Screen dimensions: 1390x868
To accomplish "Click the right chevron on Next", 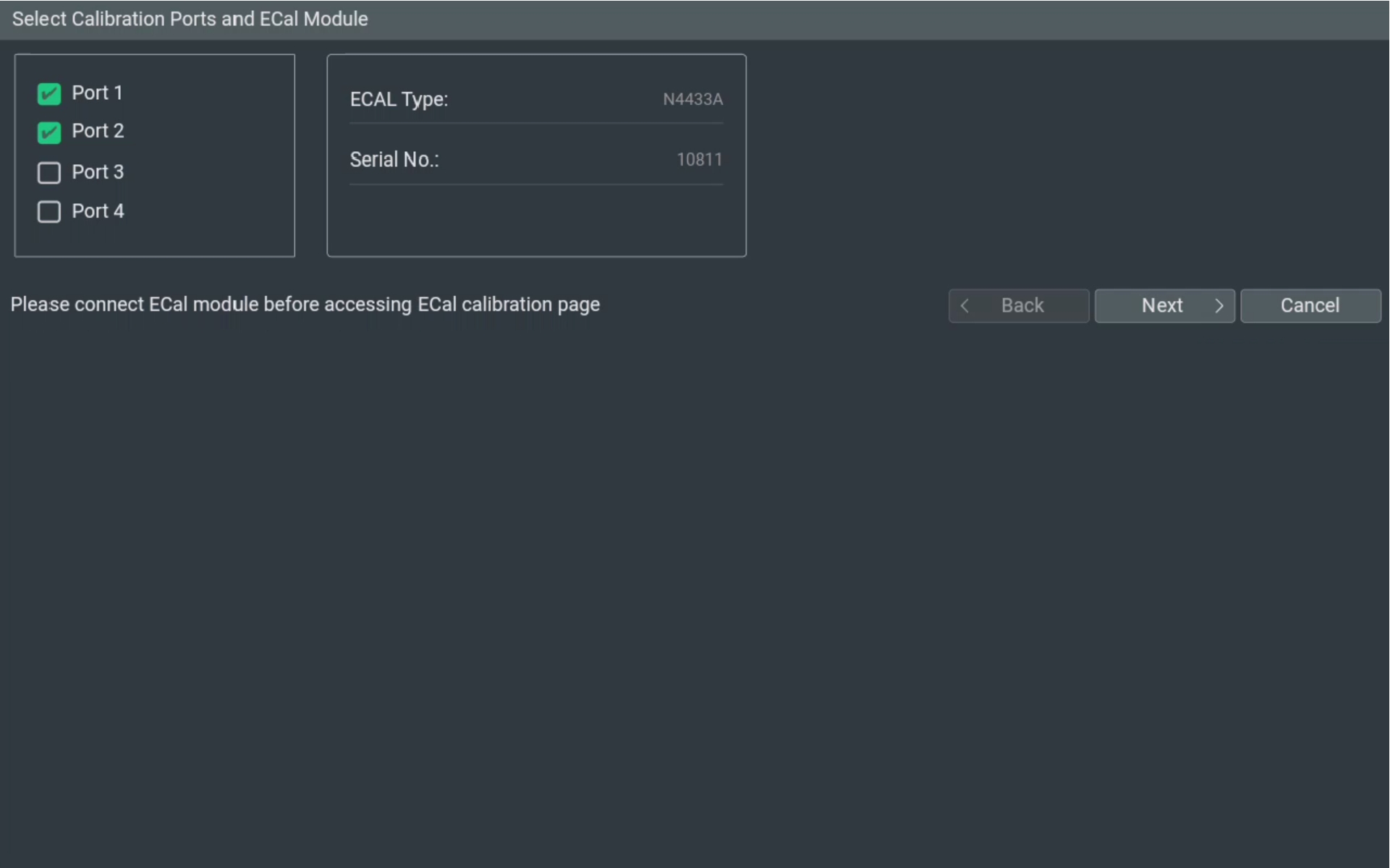I will coord(1219,306).
